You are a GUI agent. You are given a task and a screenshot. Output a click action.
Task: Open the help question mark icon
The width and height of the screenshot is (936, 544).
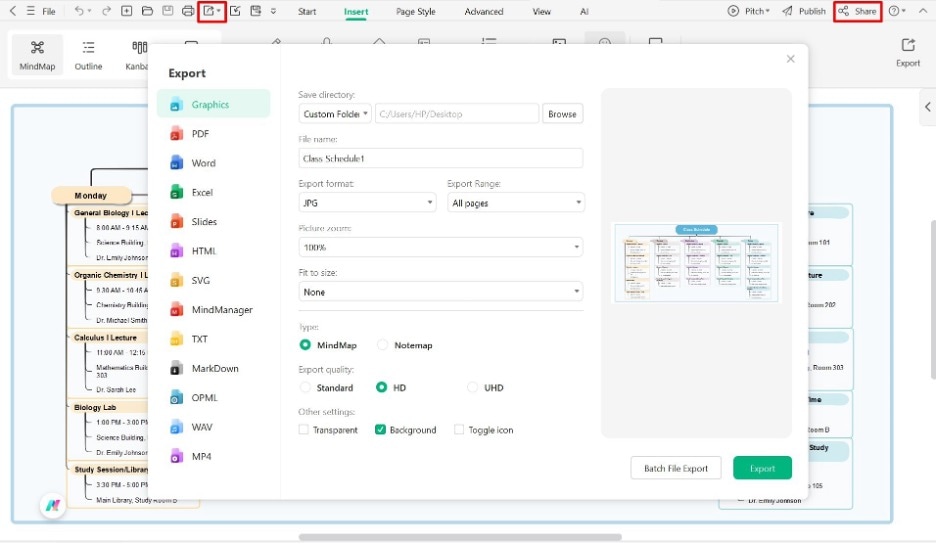pos(894,11)
